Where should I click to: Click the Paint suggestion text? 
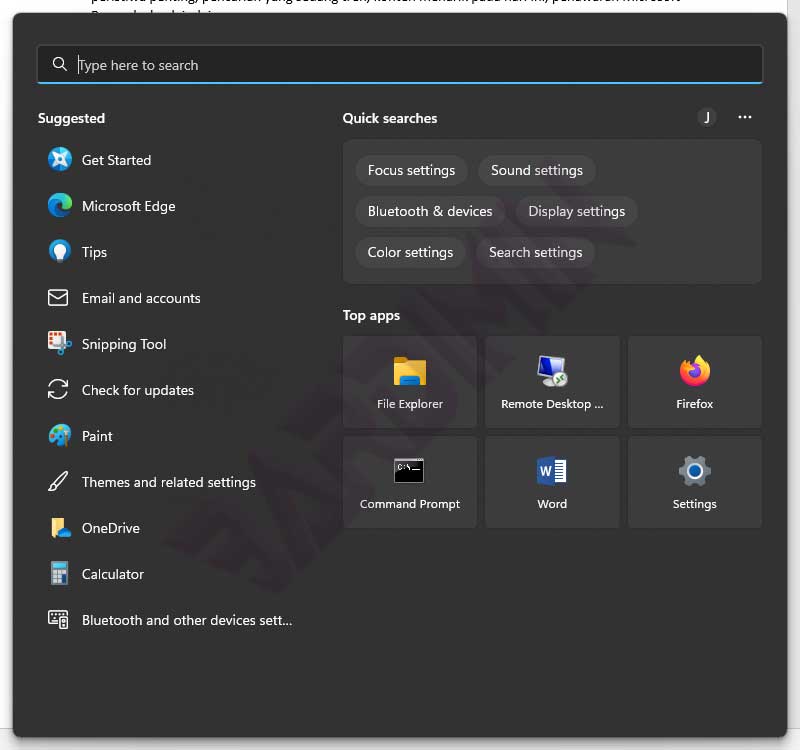coord(97,436)
